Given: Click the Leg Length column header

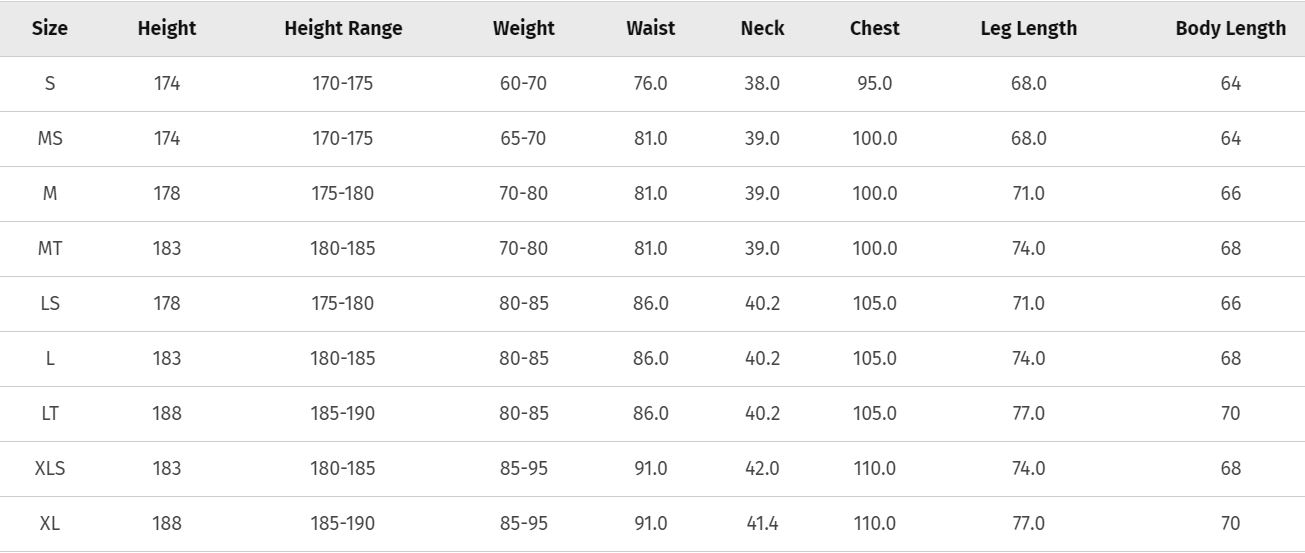Looking at the screenshot, I should (x=1029, y=28).
